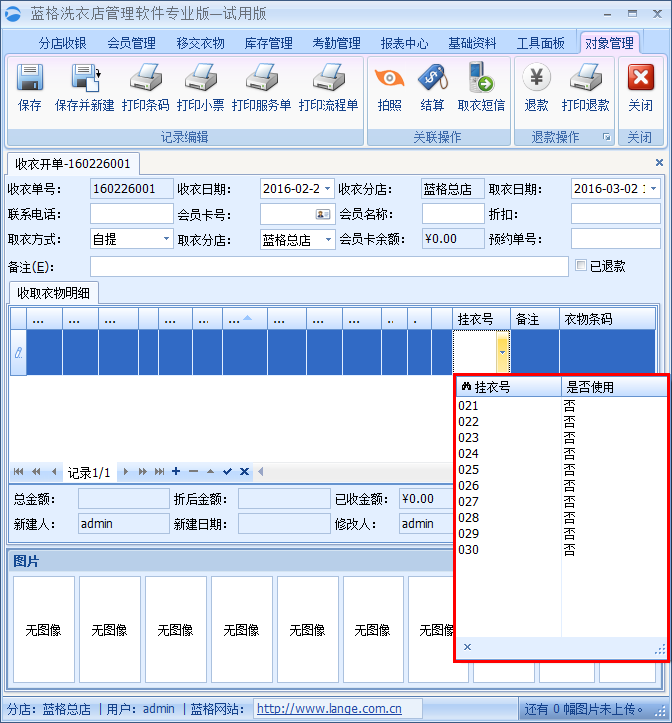Toggle the 已退款 checkbox
The width and height of the screenshot is (672, 723).
pos(581,265)
